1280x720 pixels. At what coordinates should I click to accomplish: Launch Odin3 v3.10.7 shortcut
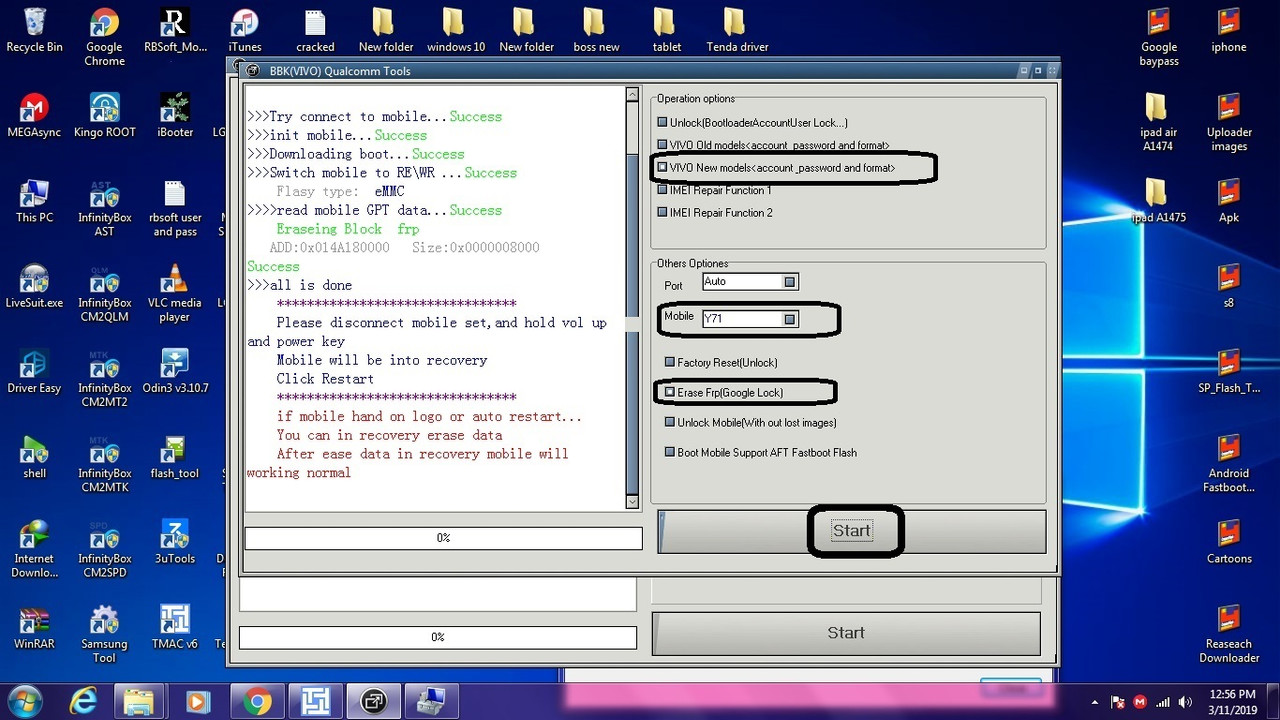[x=175, y=371]
